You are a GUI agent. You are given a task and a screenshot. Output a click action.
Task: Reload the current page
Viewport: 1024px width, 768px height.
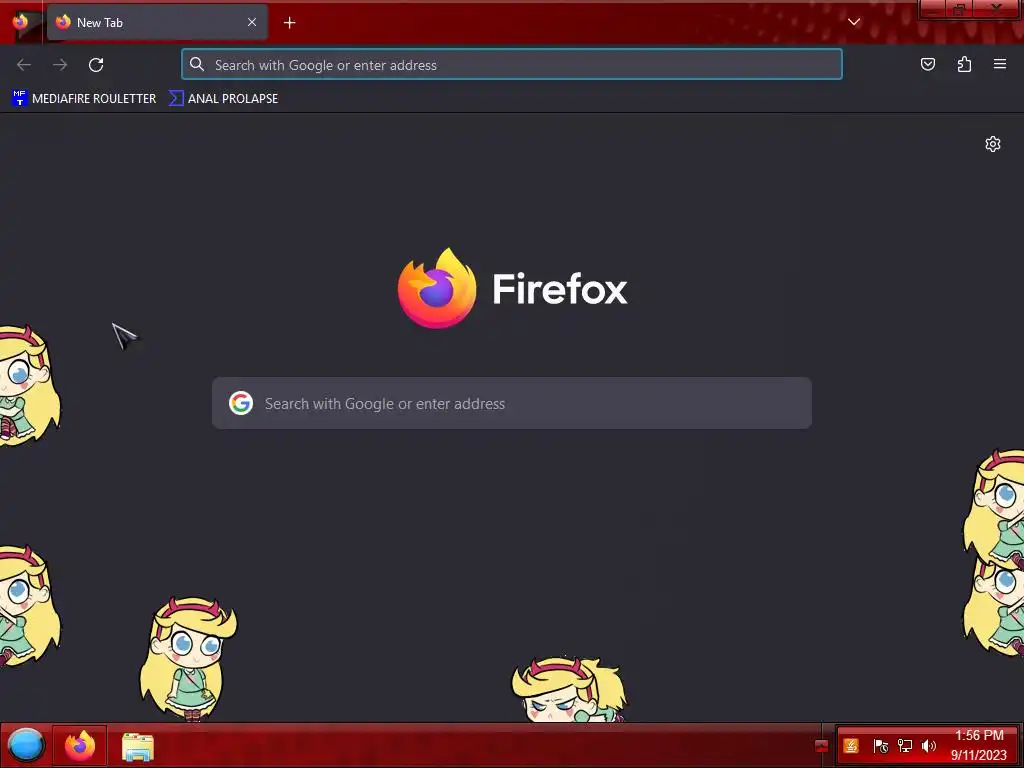(96, 65)
